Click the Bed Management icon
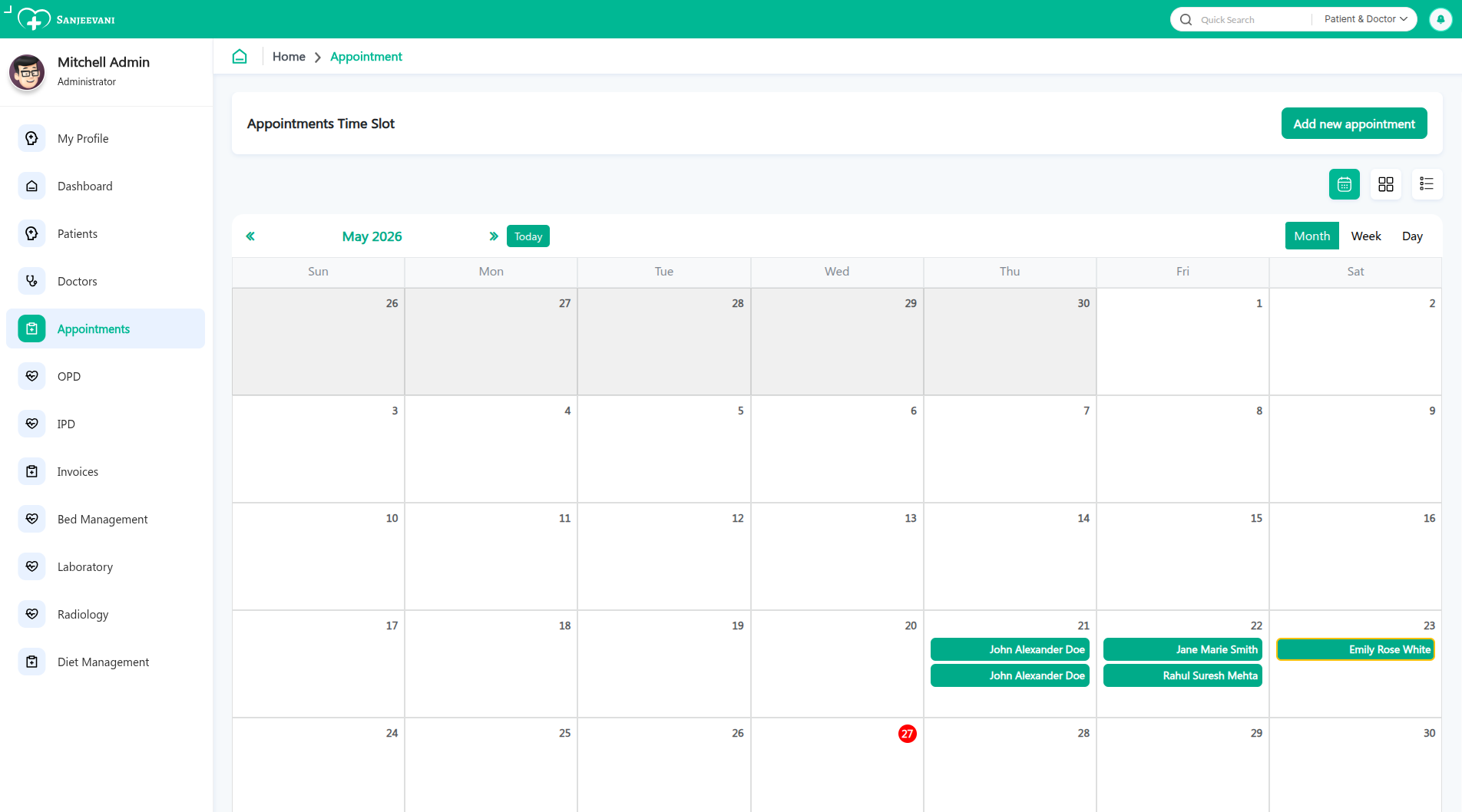Viewport: 1462px width, 812px height. (x=31, y=519)
